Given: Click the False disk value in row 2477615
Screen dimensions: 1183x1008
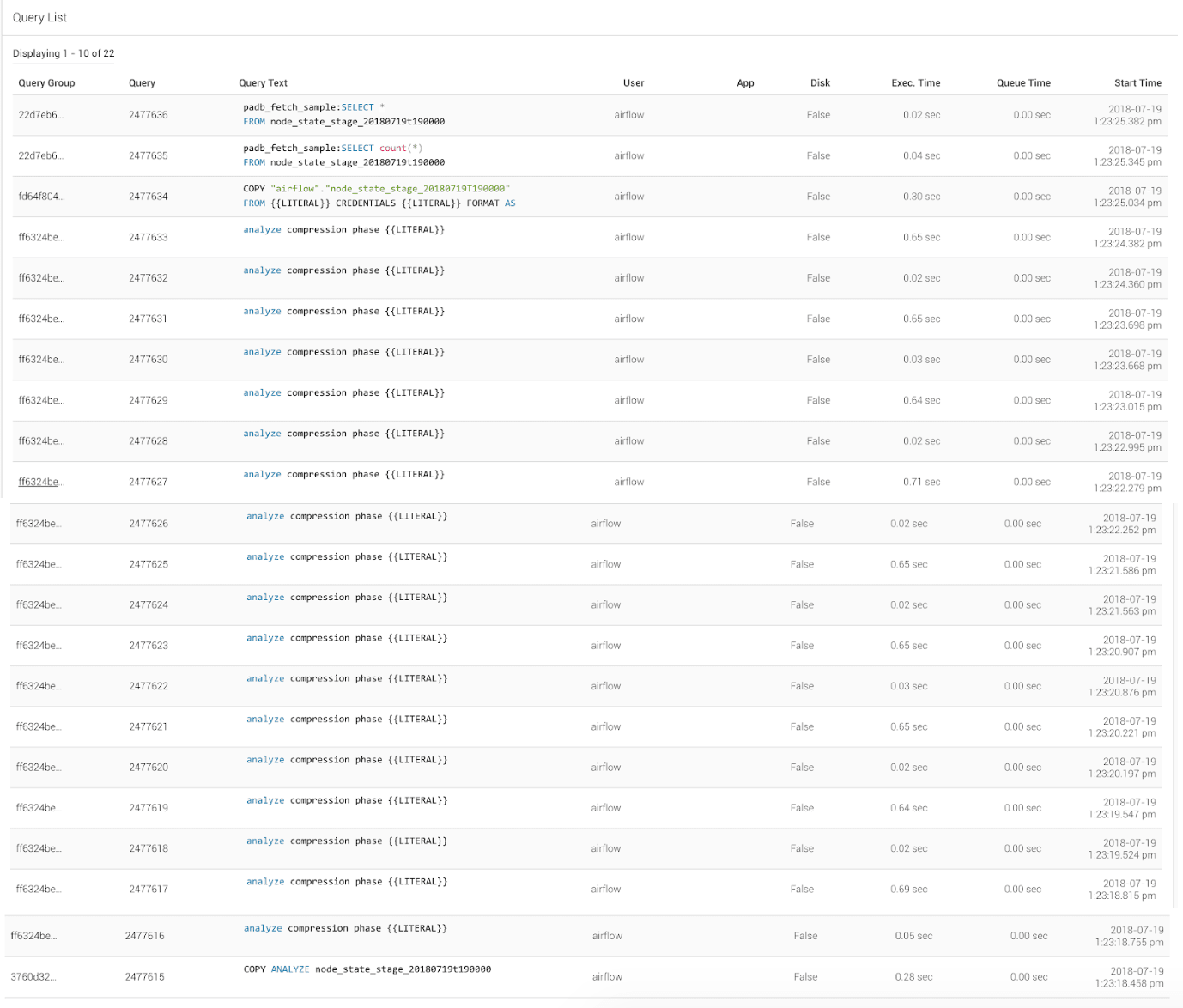Looking at the screenshot, I should 805,977.
